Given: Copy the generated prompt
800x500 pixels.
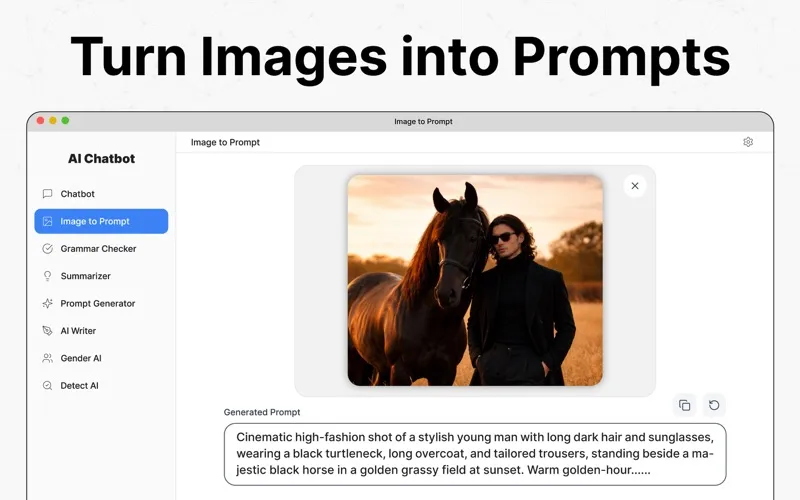Looking at the screenshot, I should click(x=685, y=406).
